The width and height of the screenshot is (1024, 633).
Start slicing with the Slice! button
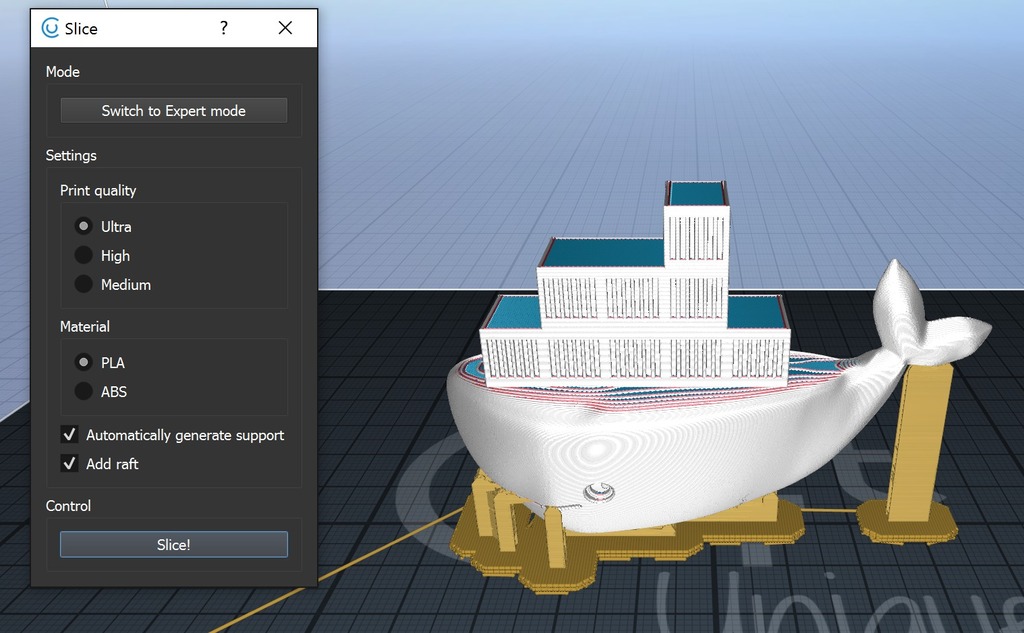[174, 544]
